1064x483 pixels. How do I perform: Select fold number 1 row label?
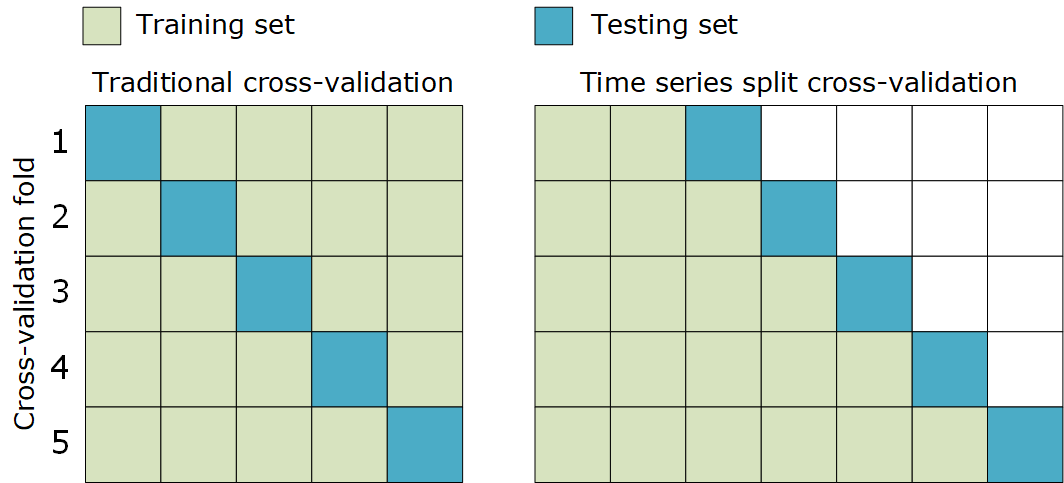[60, 143]
